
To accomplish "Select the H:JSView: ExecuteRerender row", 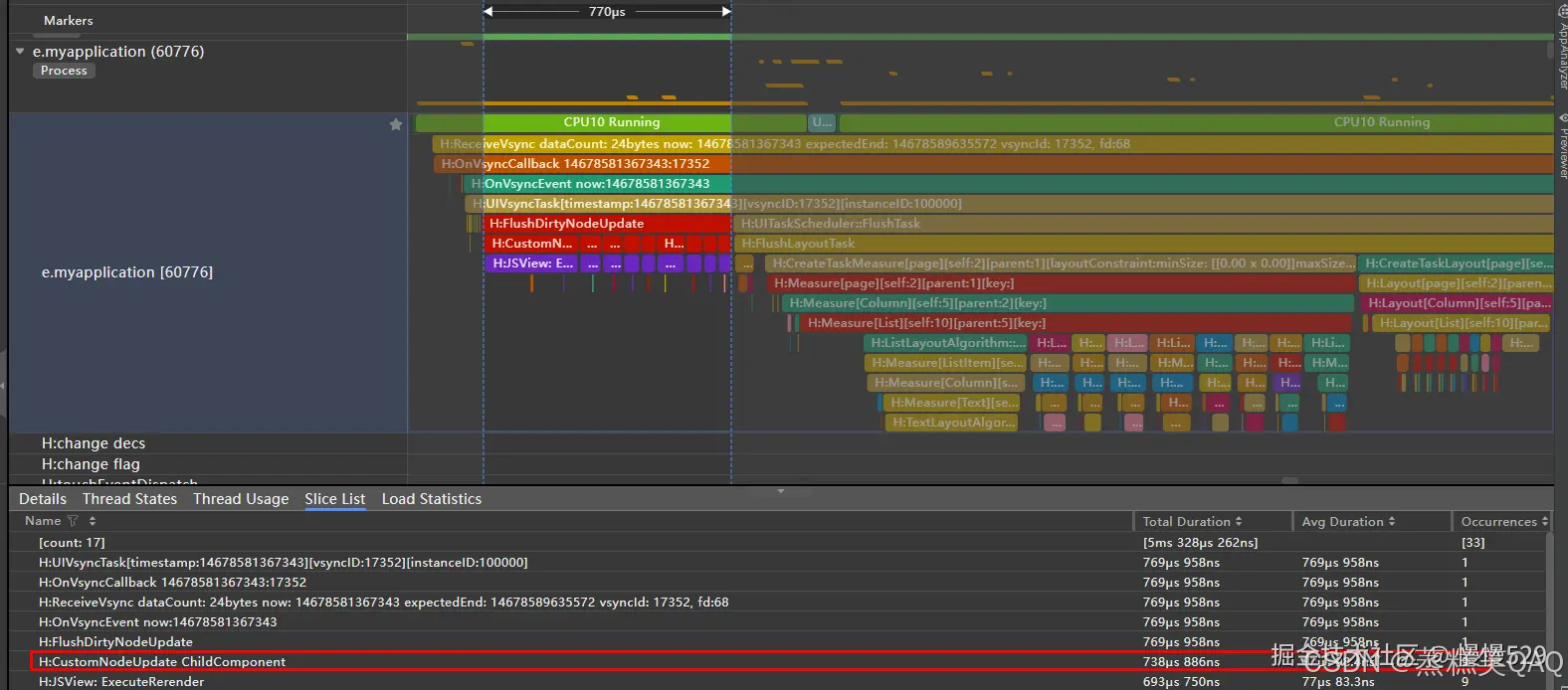I will click(x=779, y=682).
